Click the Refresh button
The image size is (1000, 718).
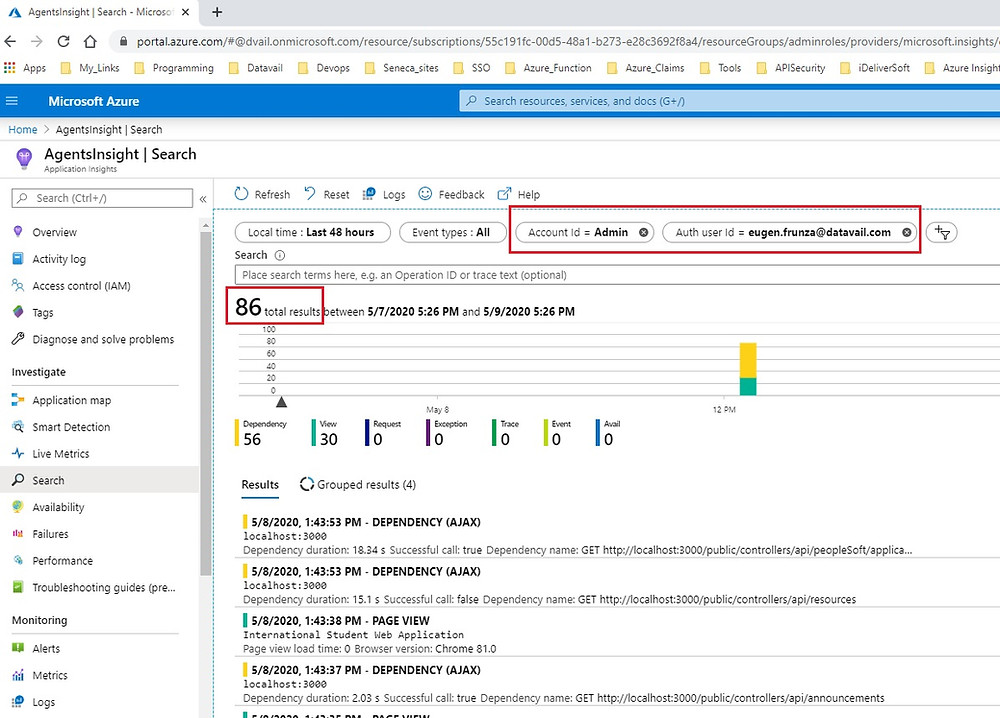tap(261, 194)
